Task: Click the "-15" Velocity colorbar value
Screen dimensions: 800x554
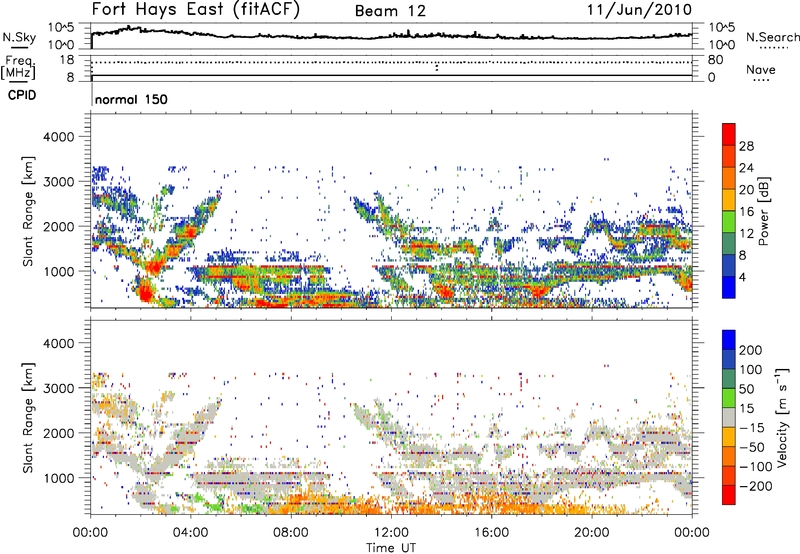Action: pos(752,428)
